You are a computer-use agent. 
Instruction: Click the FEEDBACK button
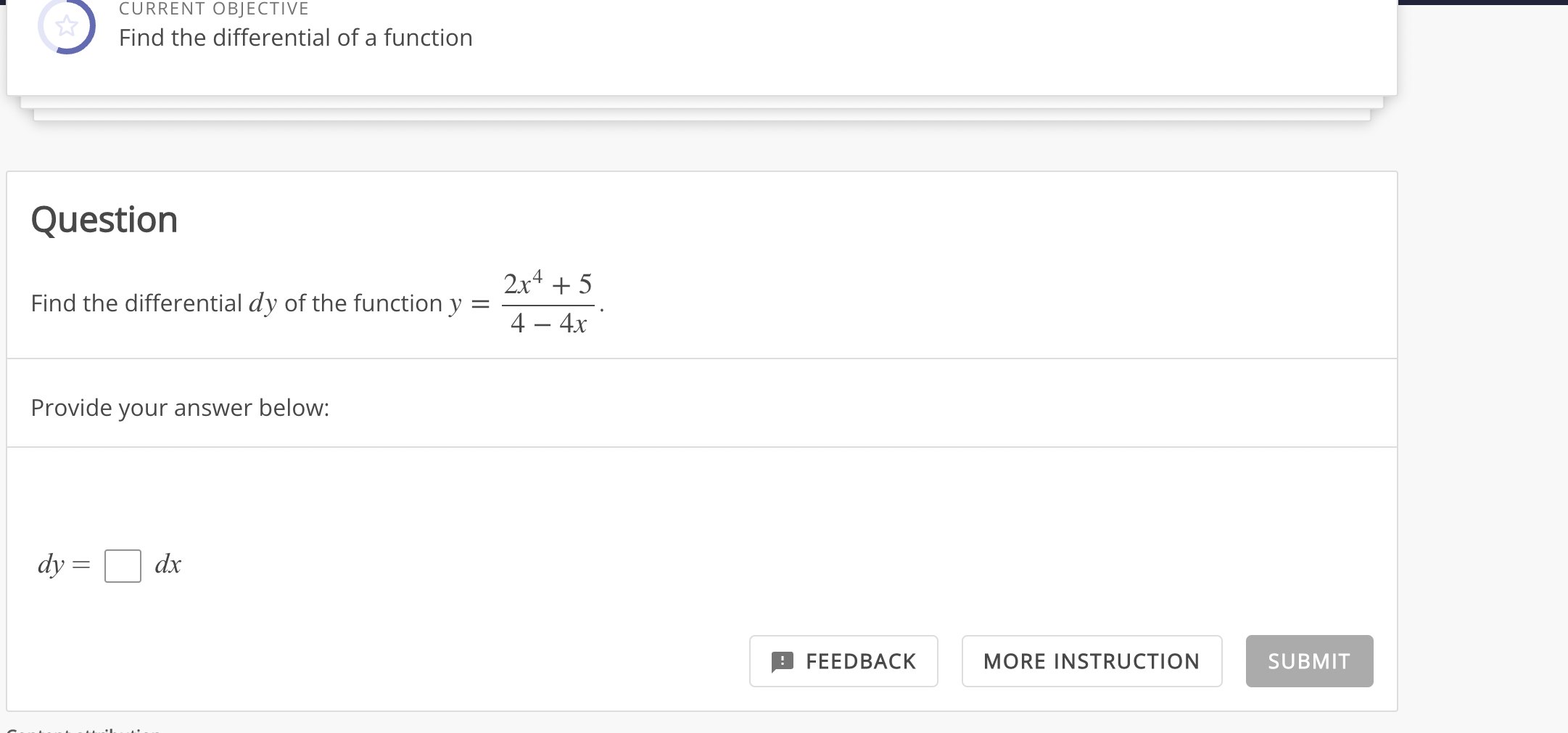[843, 661]
